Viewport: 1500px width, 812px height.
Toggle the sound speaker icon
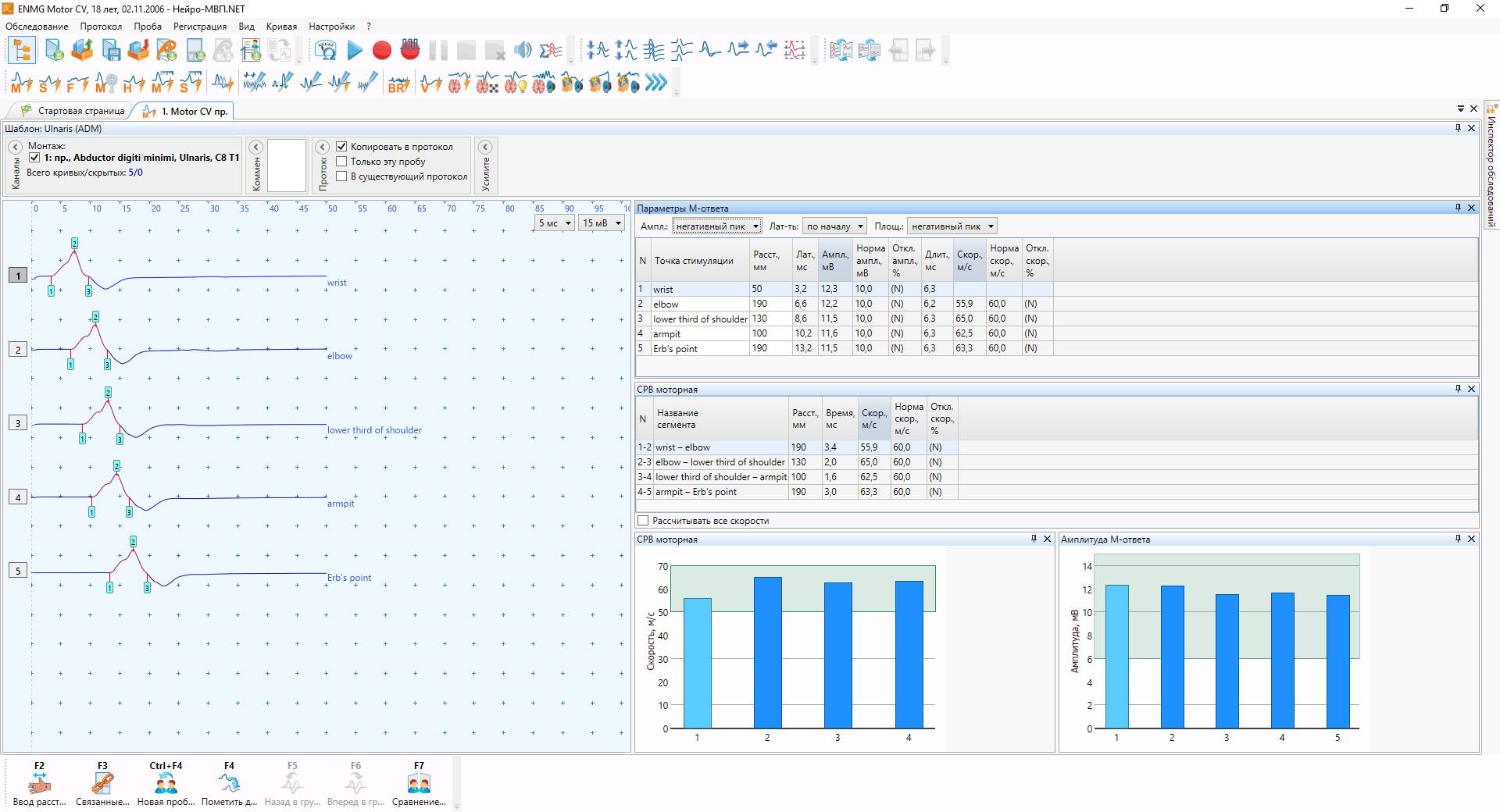[523, 51]
